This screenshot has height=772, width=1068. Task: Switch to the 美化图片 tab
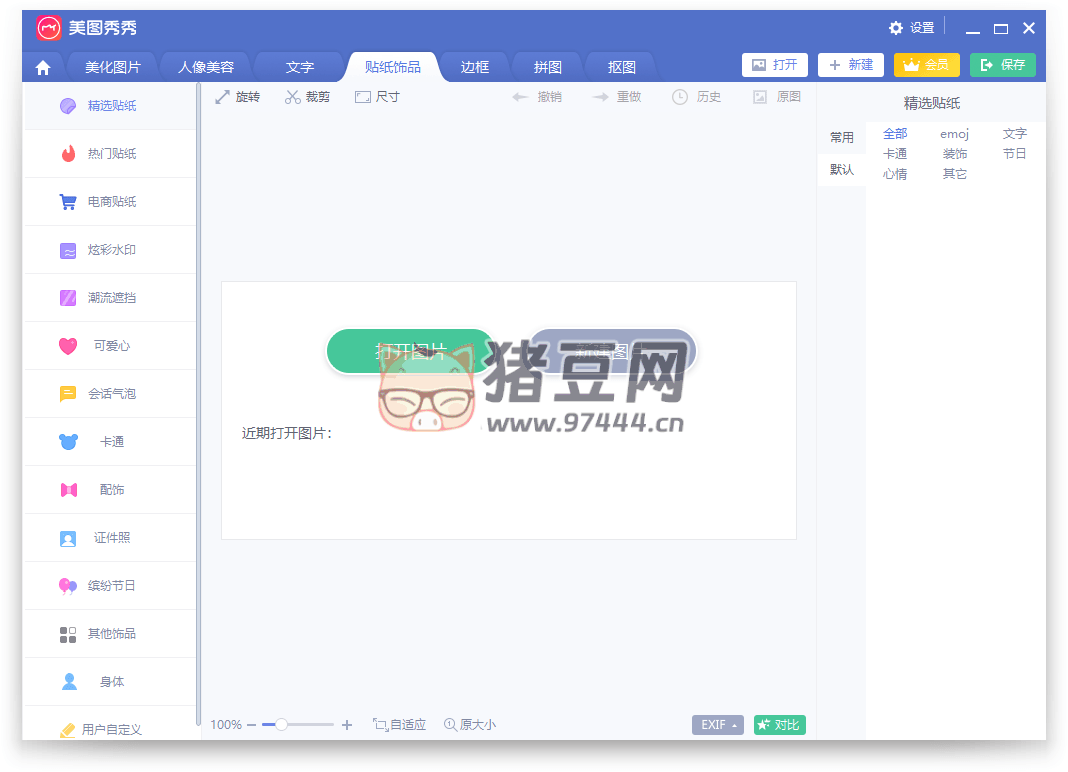[x=112, y=67]
